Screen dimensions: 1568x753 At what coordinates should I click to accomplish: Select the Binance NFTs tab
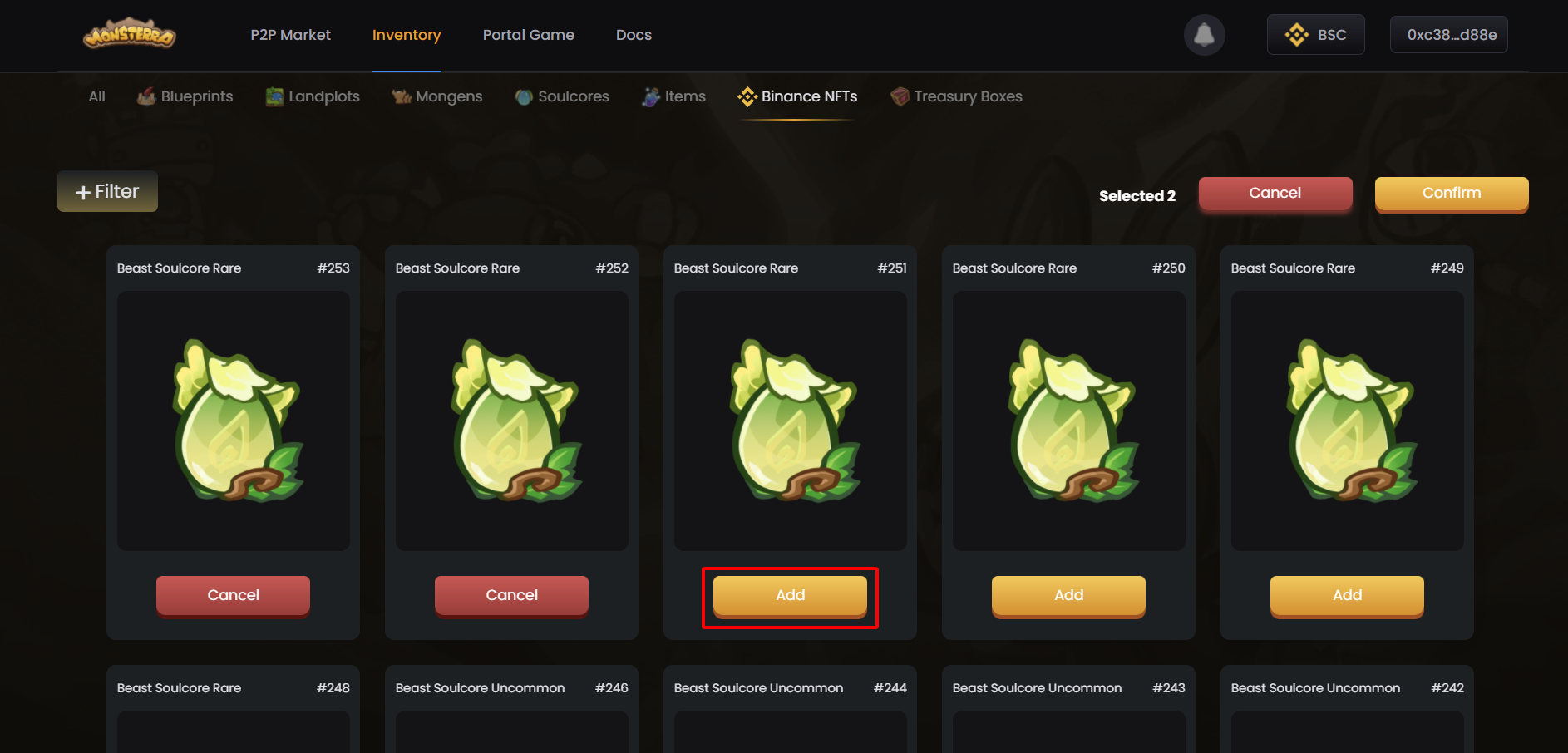click(797, 96)
